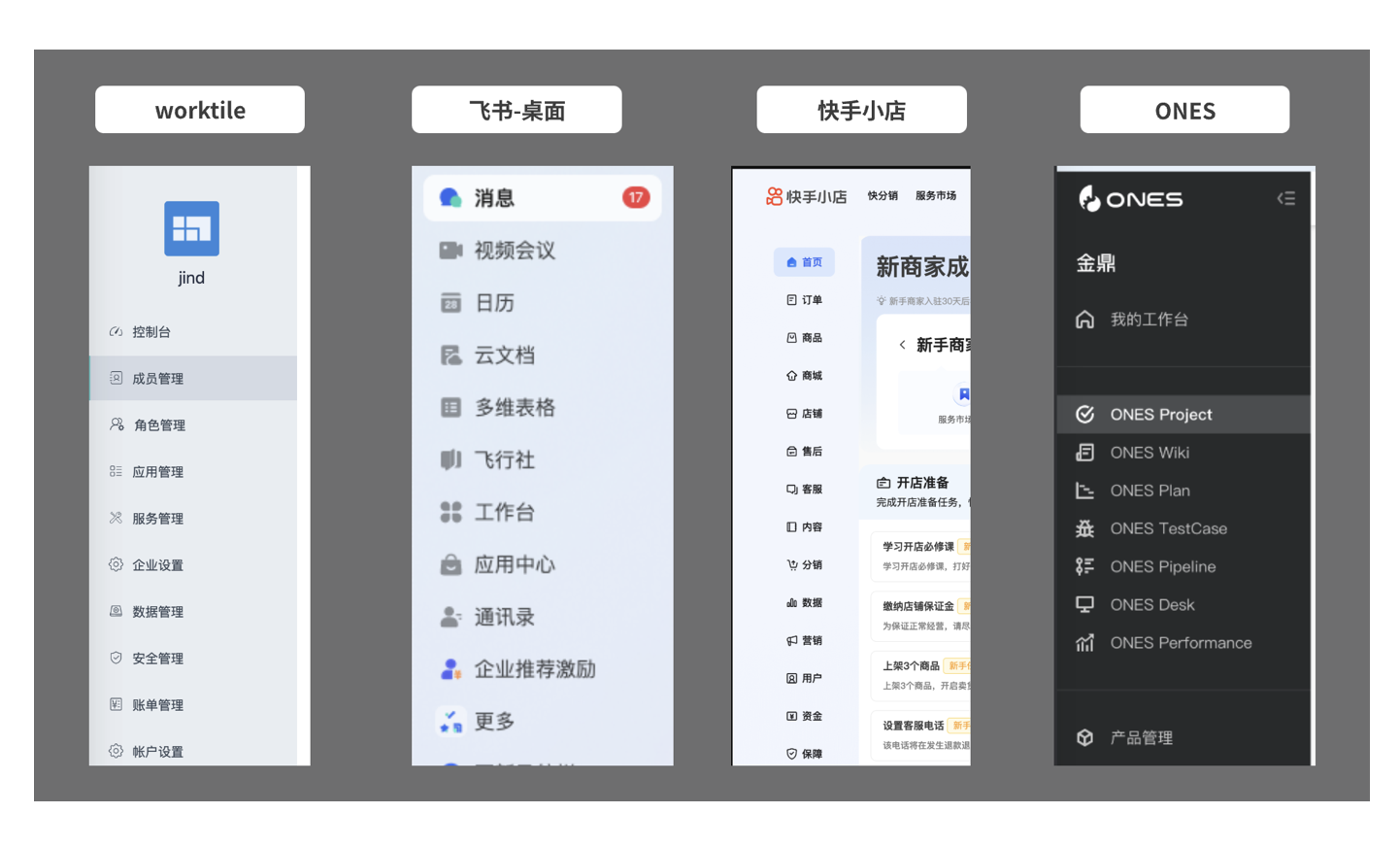Open the 成员管理 menu item

pyautogui.click(x=158, y=379)
